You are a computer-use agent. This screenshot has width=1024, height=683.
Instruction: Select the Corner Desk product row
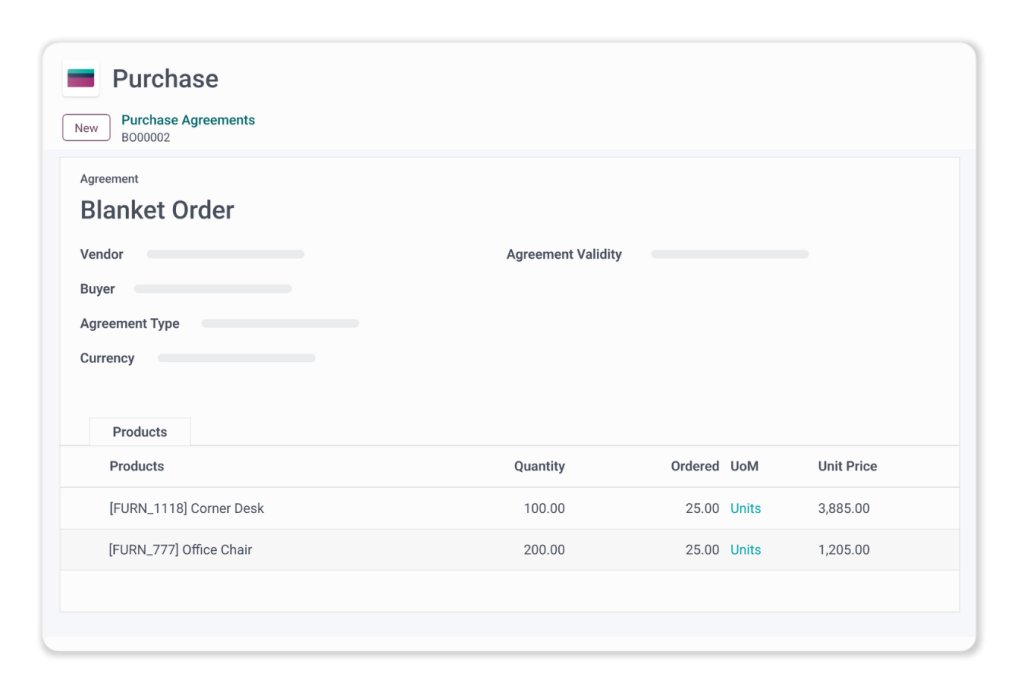pos(187,508)
